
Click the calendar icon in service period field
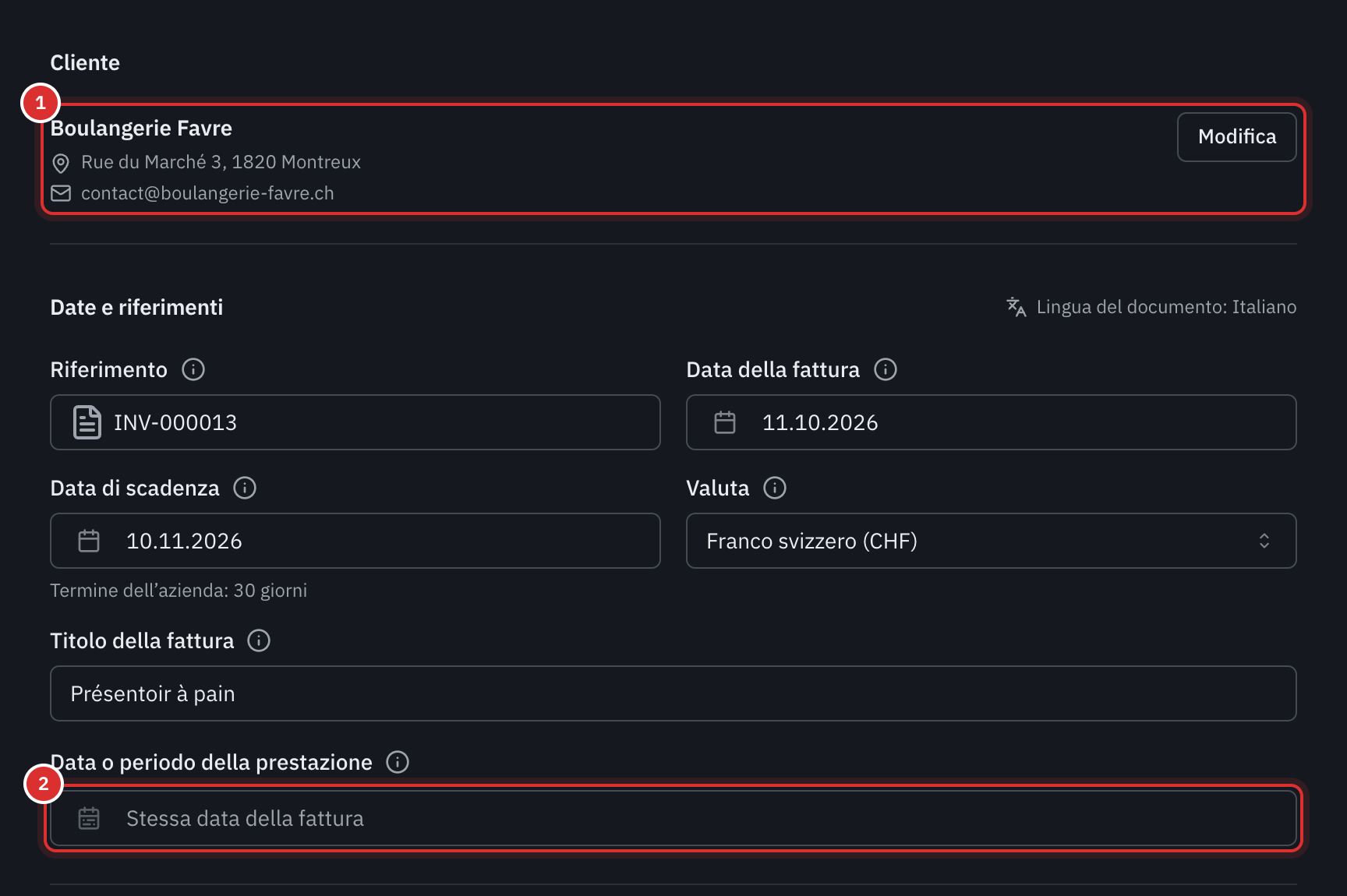pos(89,818)
